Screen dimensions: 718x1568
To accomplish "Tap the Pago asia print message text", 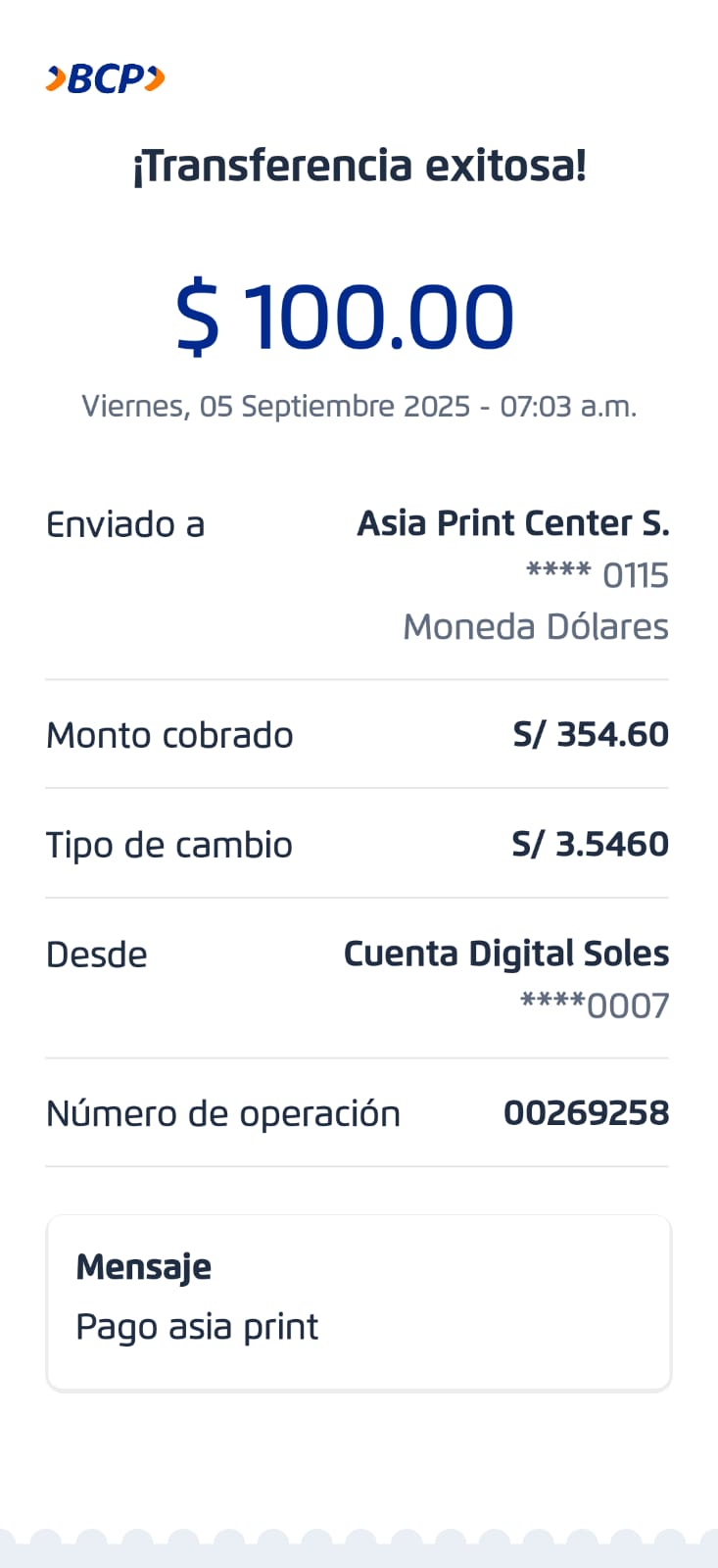I will click(x=197, y=1327).
